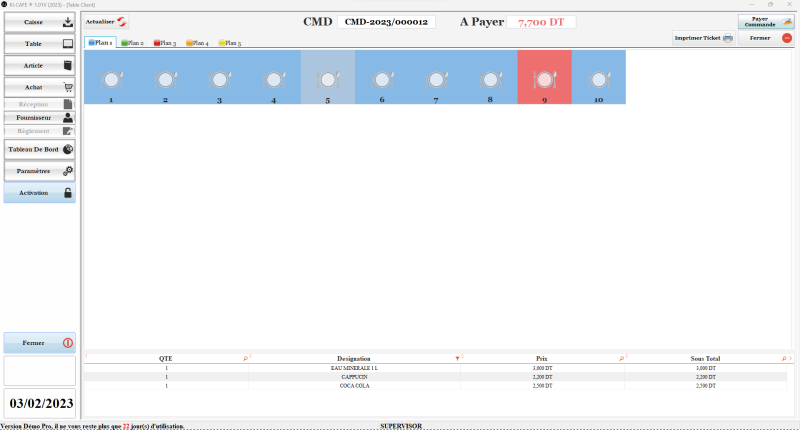This screenshot has width=800, height=430.
Task: Open the Article section
Action: point(40,66)
